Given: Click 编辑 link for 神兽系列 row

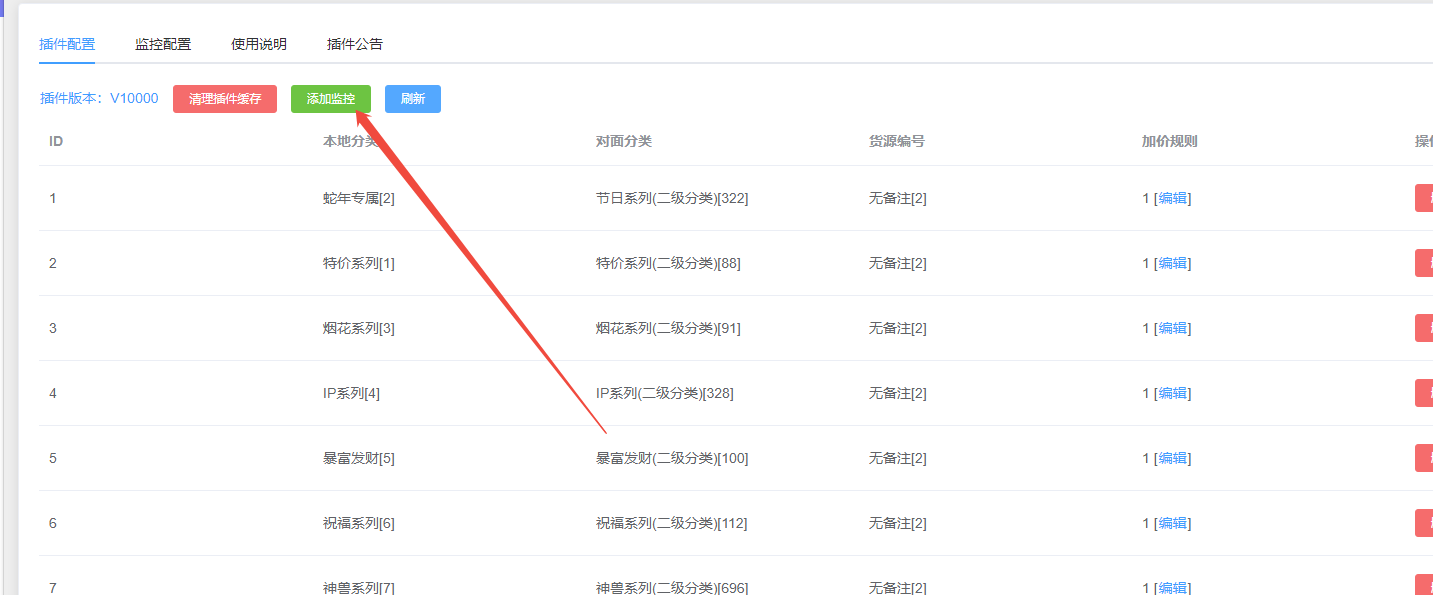Looking at the screenshot, I should (1173, 588).
